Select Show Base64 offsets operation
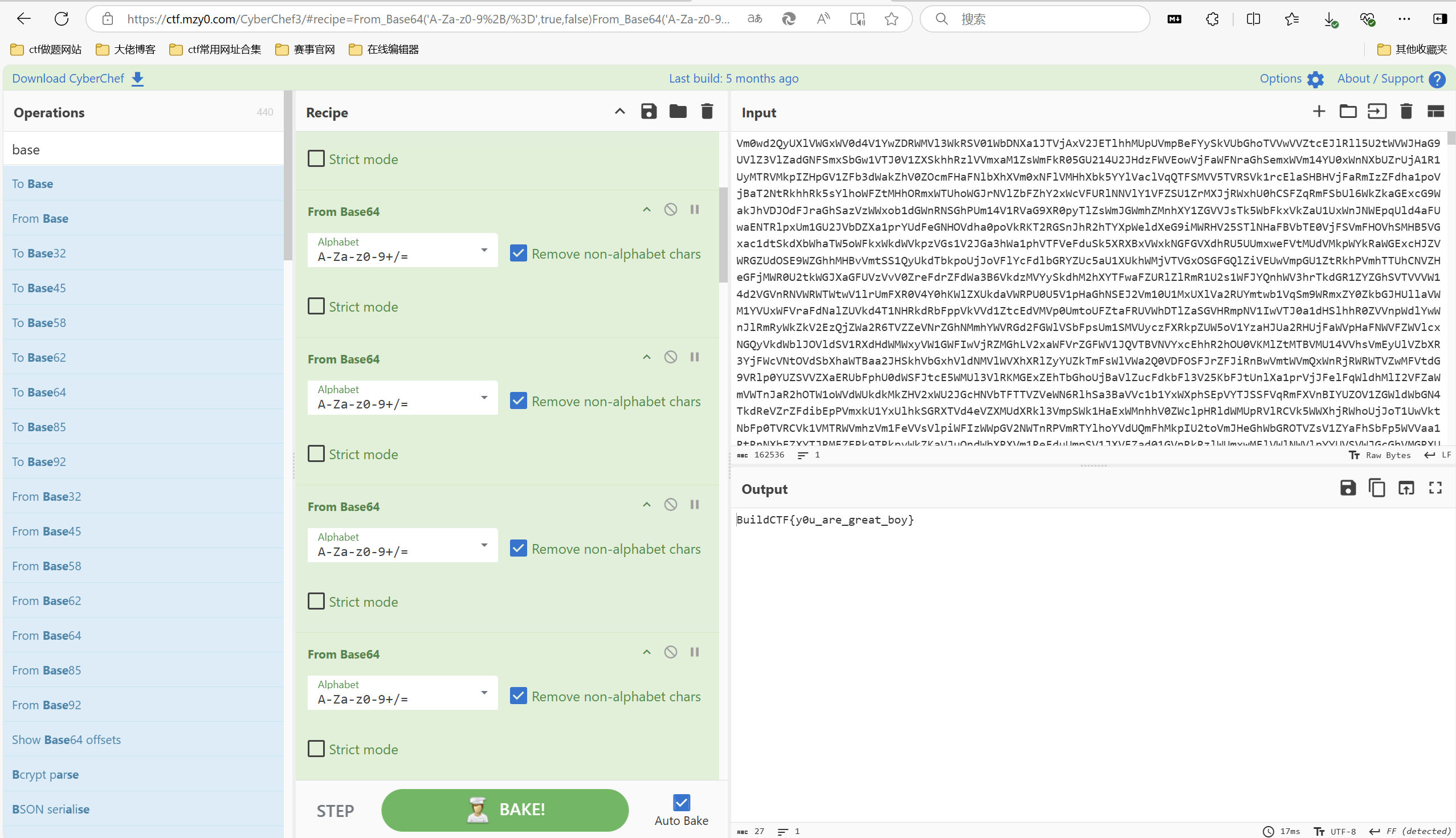The width and height of the screenshot is (1456, 838). click(144, 739)
